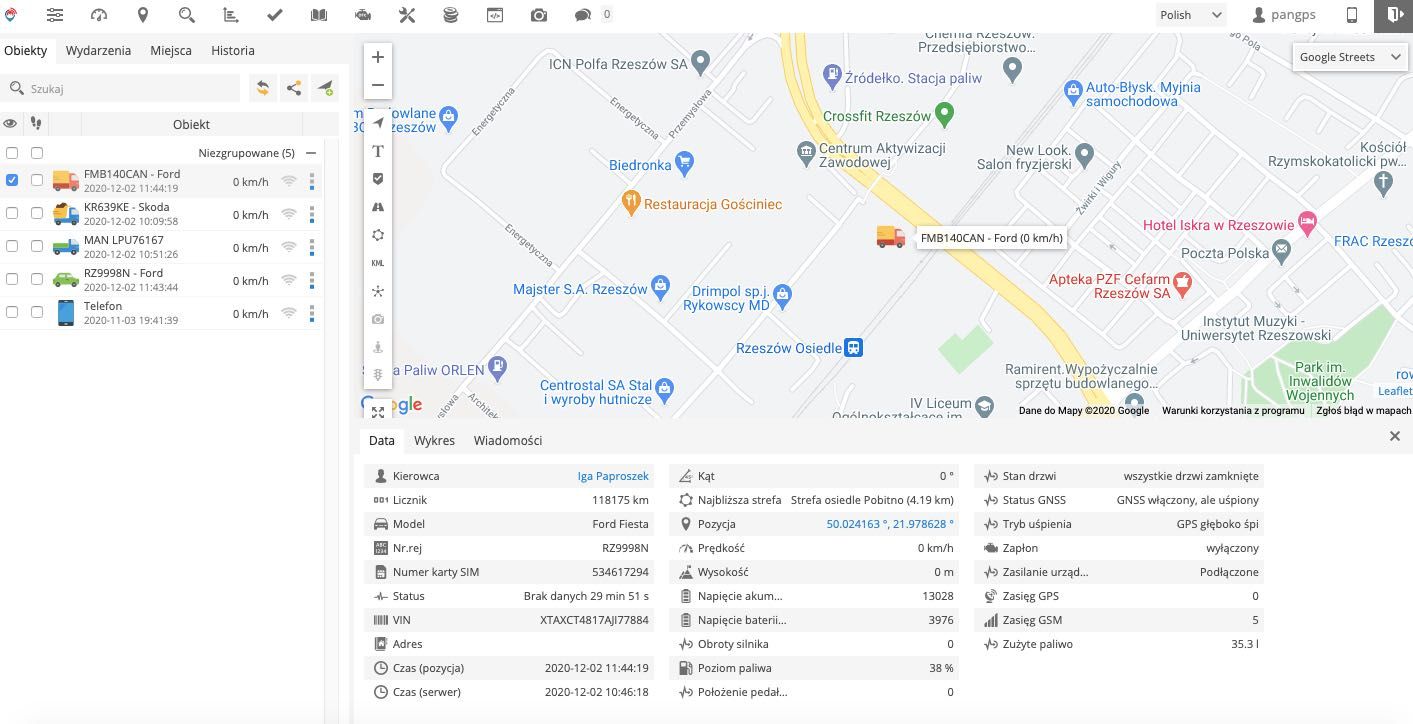The width and height of the screenshot is (1413, 724).
Task: Open the Polish language dropdown
Action: tap(1190, 15)
